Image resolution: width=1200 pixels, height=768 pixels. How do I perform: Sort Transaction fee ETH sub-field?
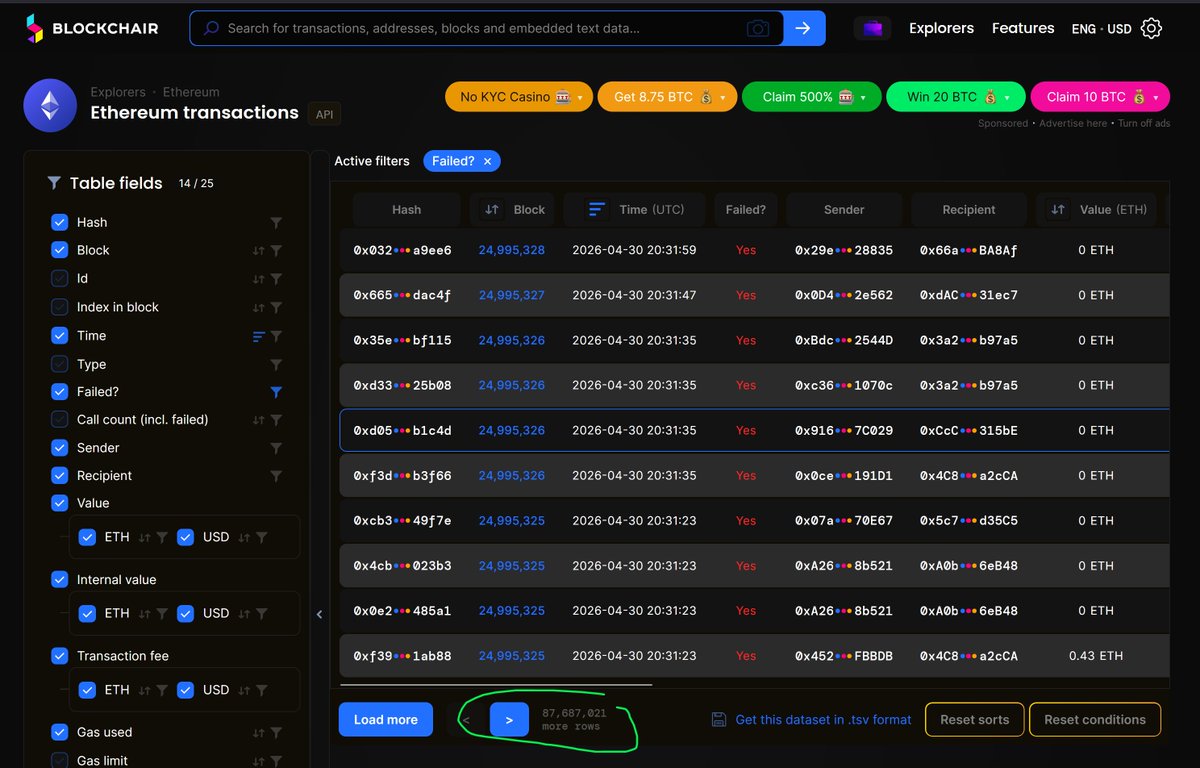click(x=145, y=690)
